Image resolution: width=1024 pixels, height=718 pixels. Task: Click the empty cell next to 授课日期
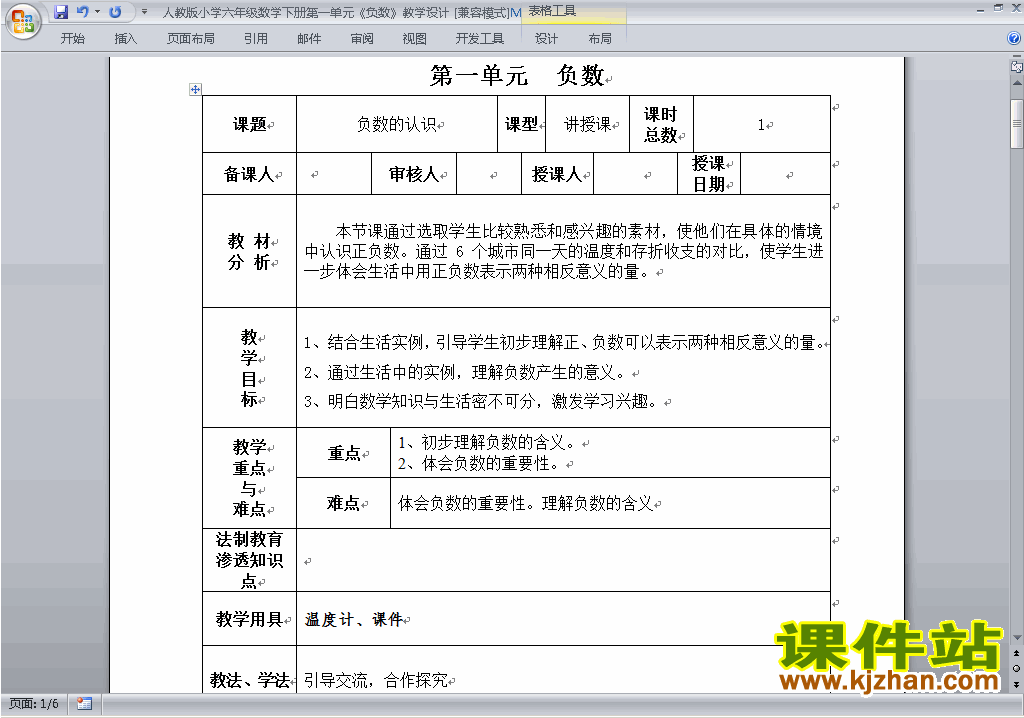786,174
